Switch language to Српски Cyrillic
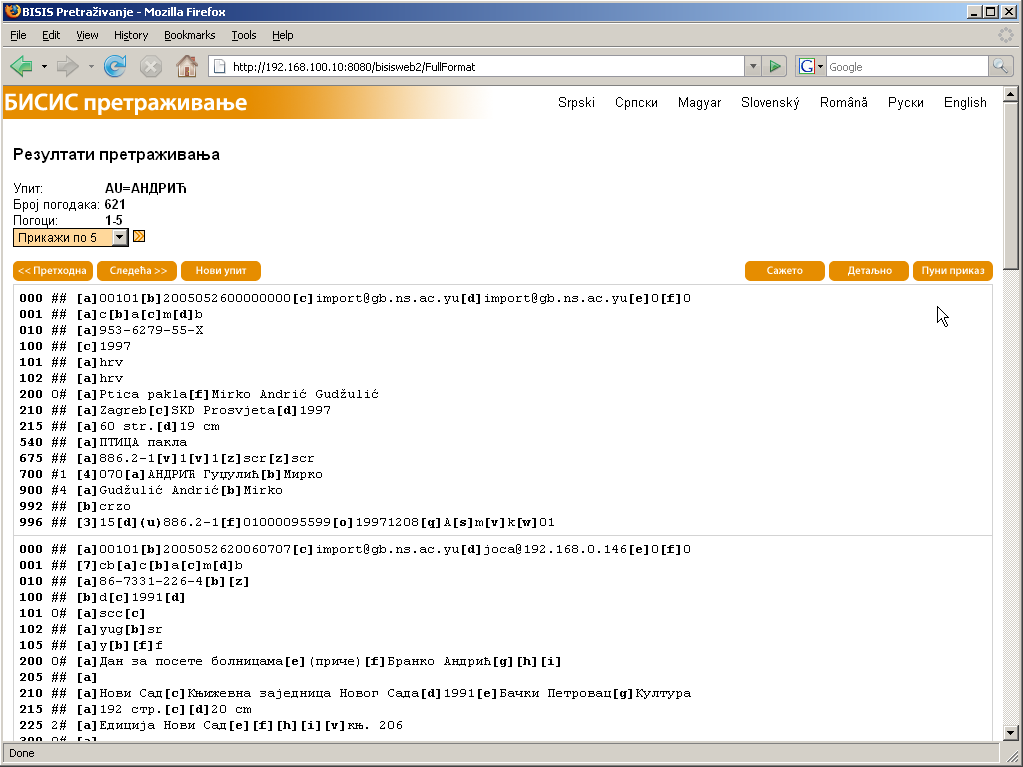This screenshot has width=1023, height=767. [x=636, y=102]
